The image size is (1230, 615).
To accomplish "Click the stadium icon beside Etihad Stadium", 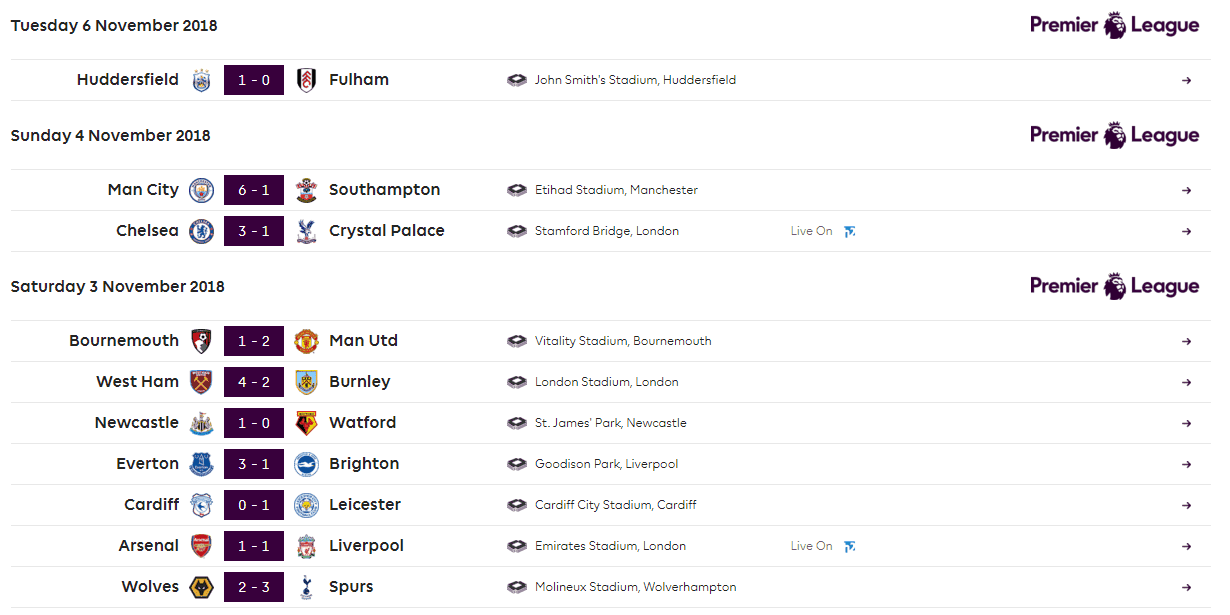I will 517,189.
